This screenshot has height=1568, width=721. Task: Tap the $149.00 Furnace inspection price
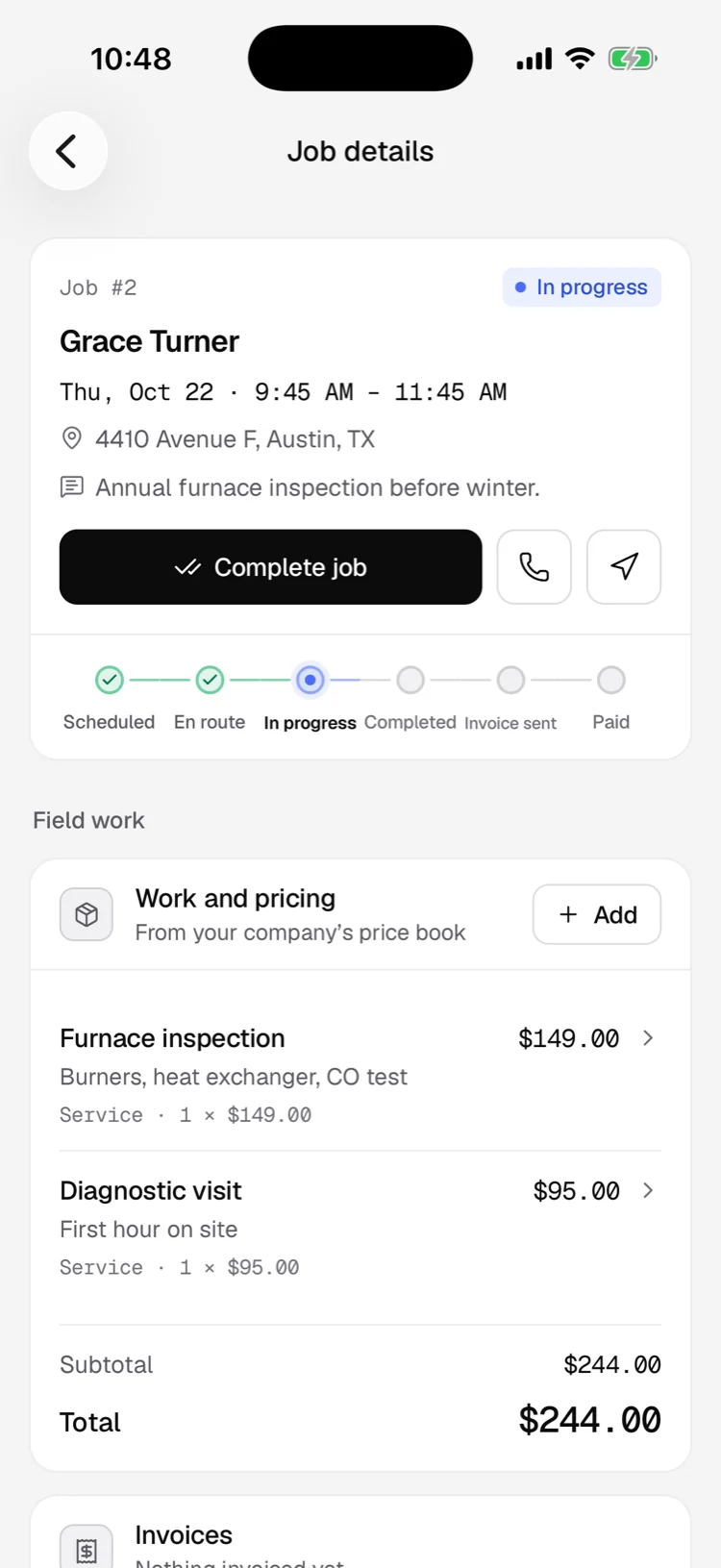pos(568,1038)
